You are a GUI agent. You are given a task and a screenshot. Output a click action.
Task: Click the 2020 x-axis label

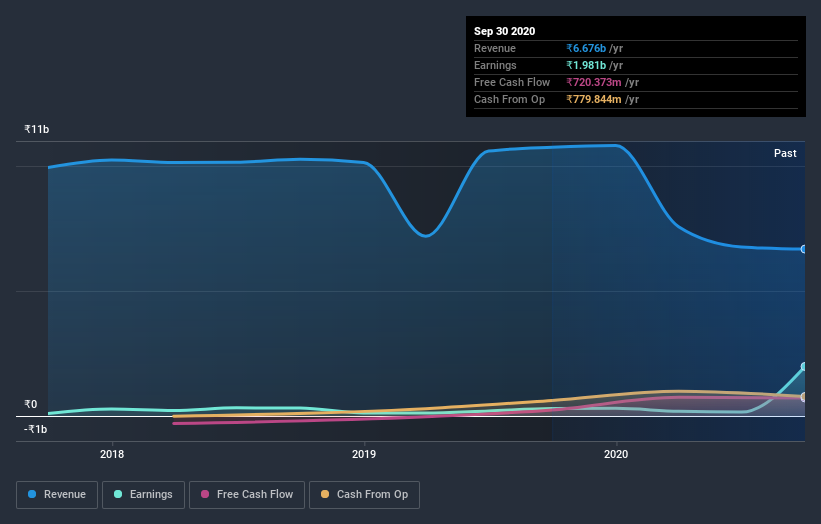[616, 454]
